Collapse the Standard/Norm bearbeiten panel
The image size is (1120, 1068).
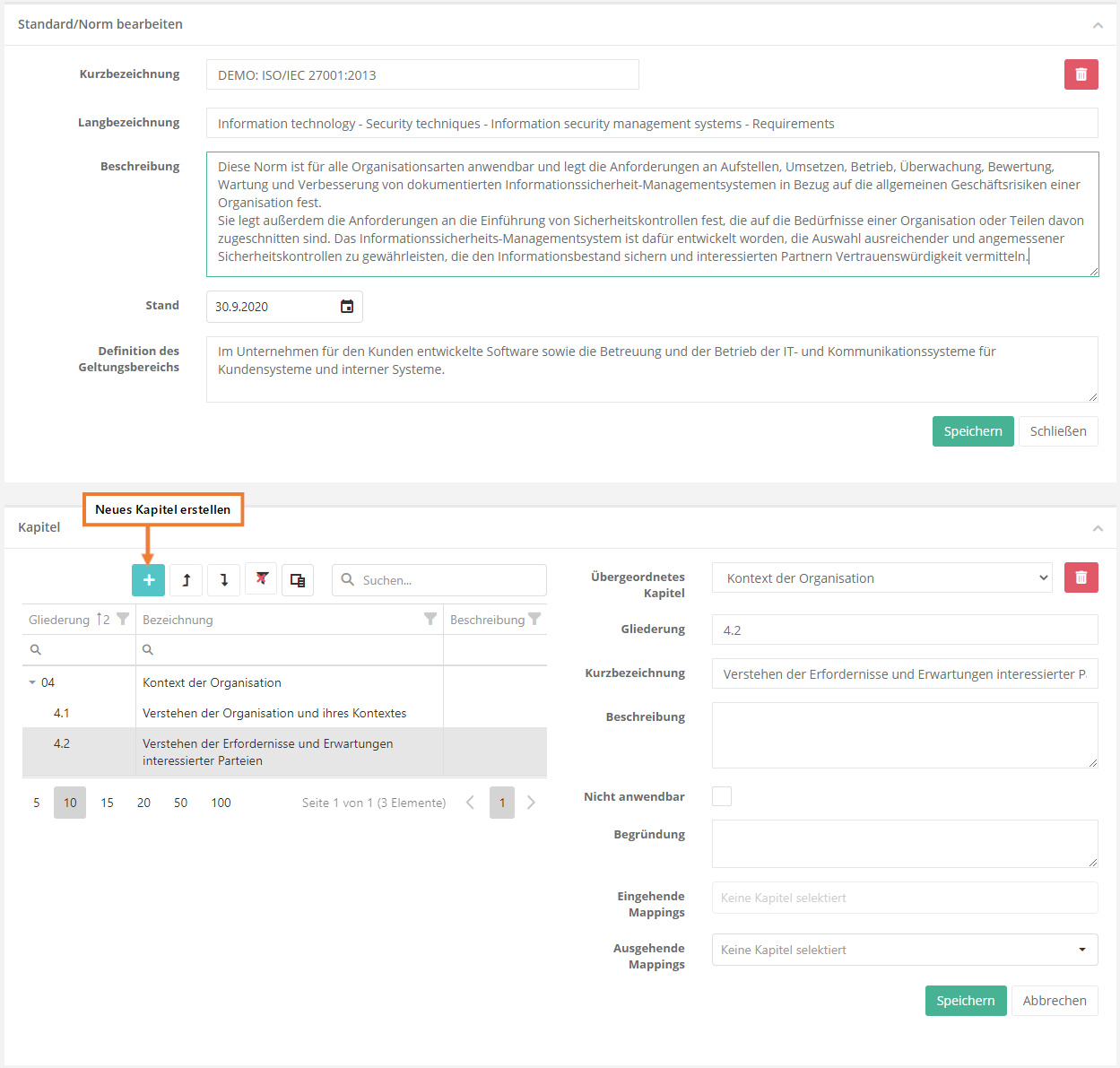tap(1098, 25)
